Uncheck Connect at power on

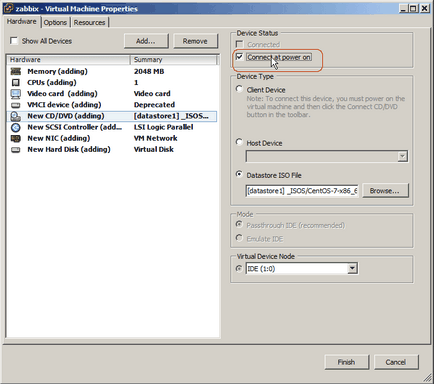[x=239, y=57]
